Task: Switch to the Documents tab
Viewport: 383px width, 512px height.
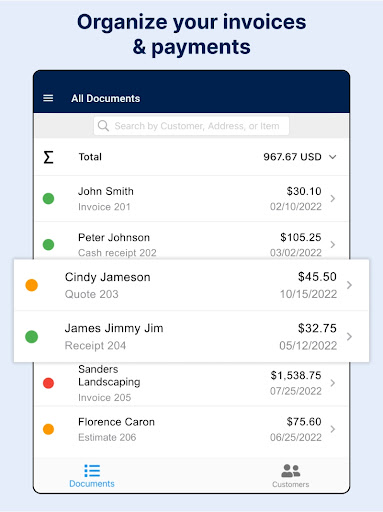Action: 92,476
